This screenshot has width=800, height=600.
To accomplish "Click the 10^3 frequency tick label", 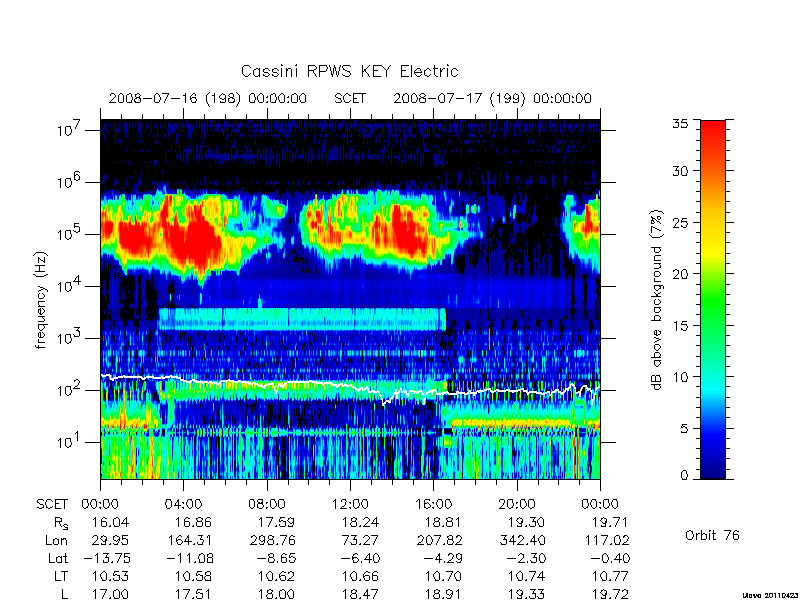I will 70,338.
